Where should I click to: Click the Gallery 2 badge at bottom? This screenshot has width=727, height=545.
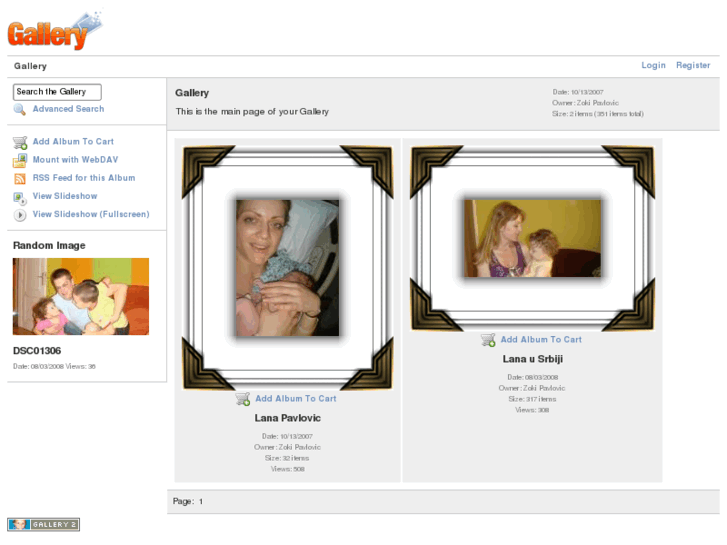coord(44,525)
